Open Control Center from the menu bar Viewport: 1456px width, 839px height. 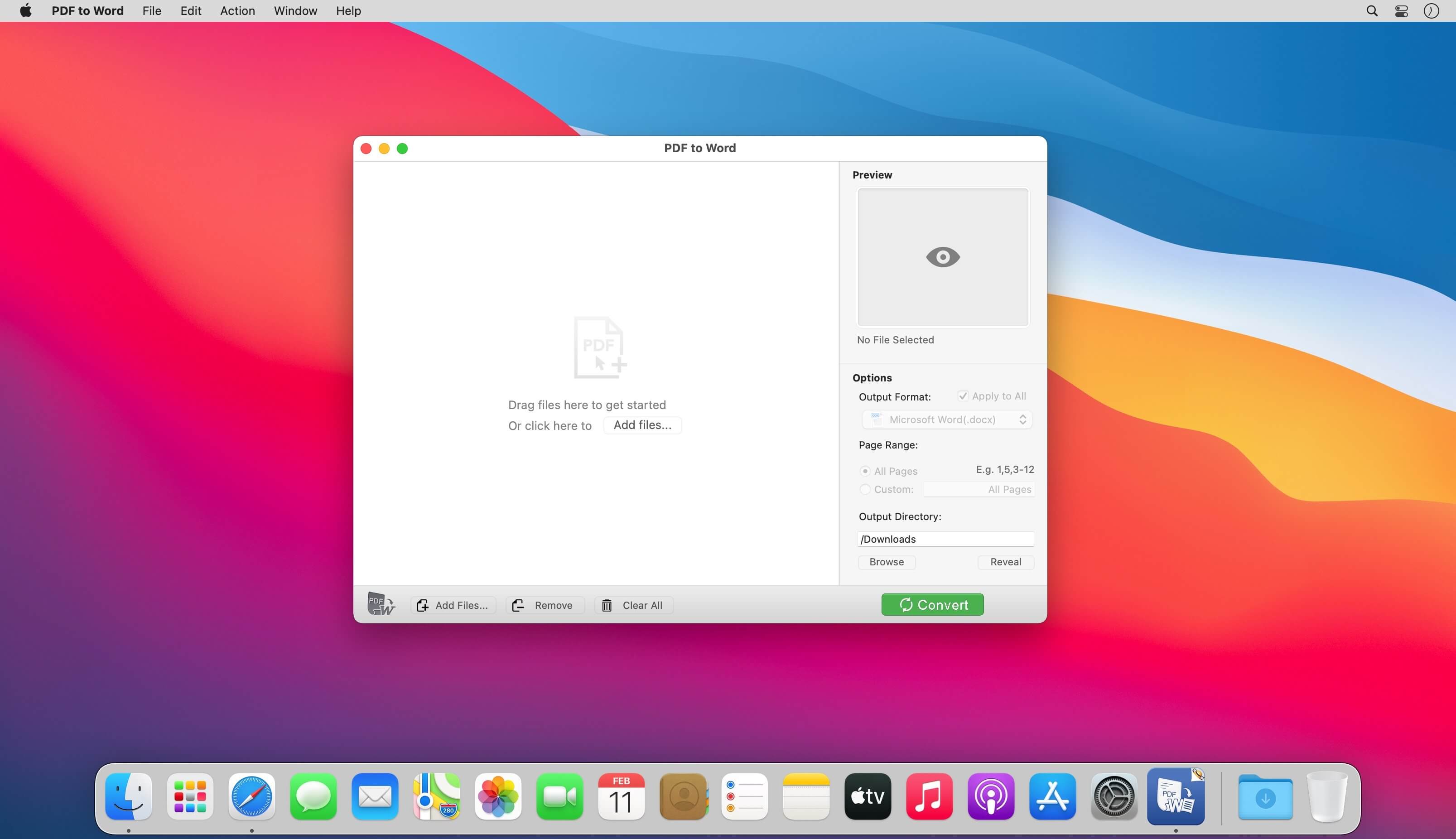pyautogui.click(x=1401, y=11)
